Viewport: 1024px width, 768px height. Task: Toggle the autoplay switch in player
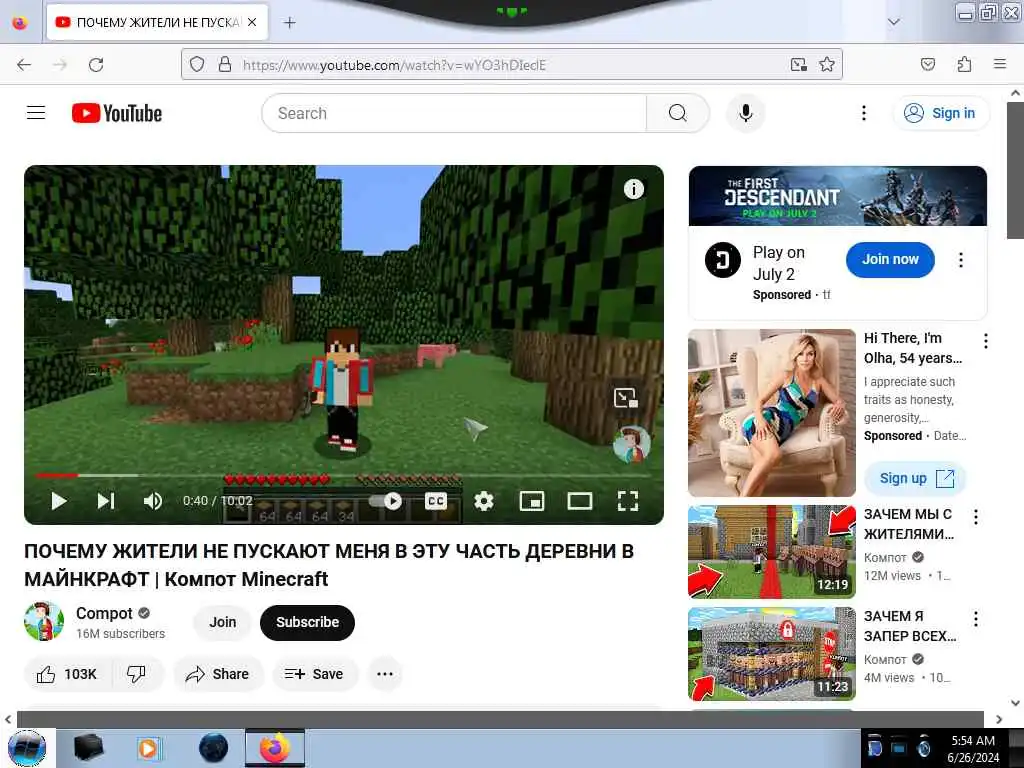coord(387,501)
